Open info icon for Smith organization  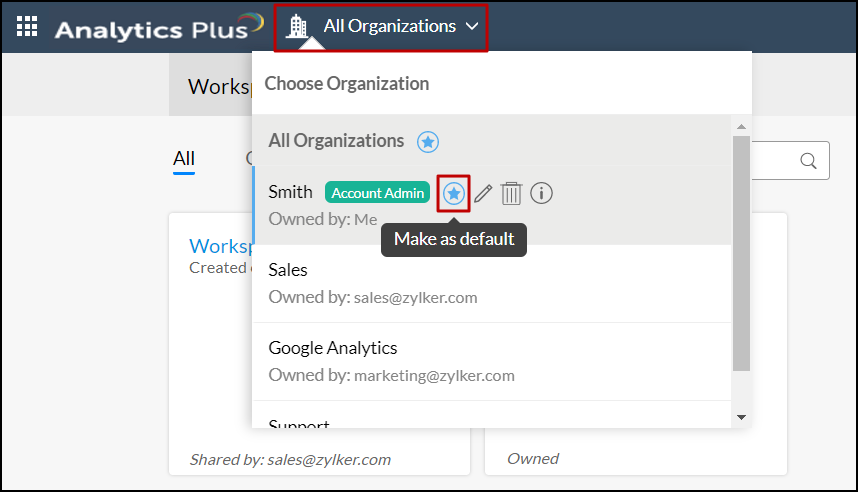tap(541, 193)
